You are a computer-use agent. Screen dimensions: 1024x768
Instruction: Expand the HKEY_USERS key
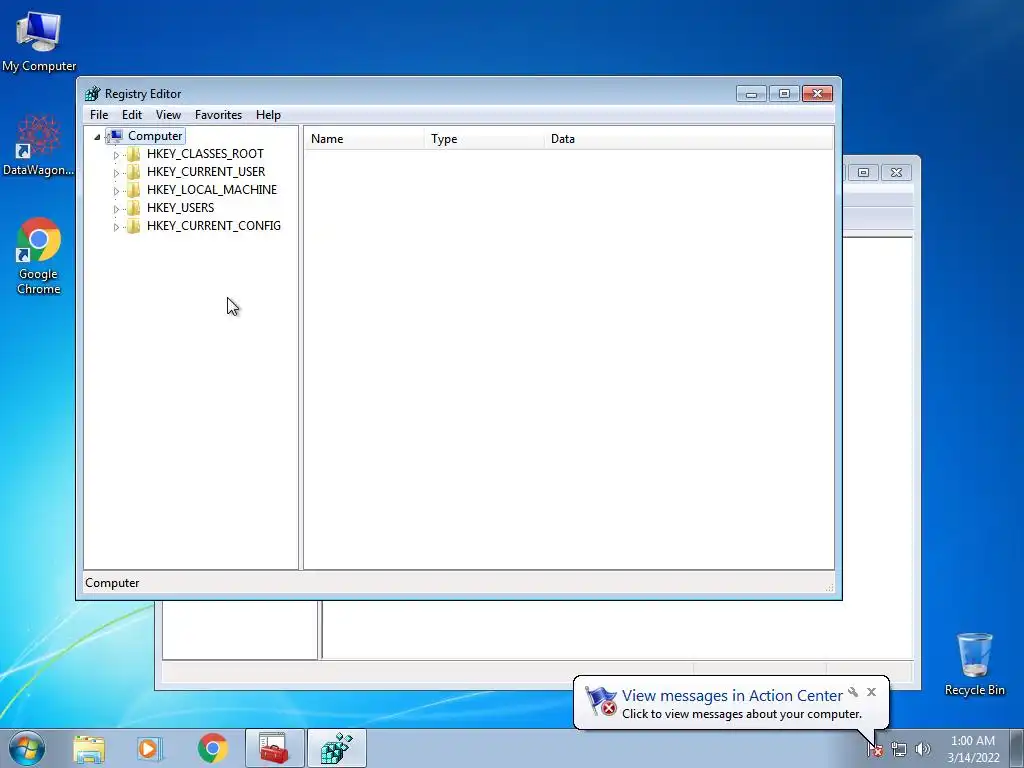tap(116, 209)
